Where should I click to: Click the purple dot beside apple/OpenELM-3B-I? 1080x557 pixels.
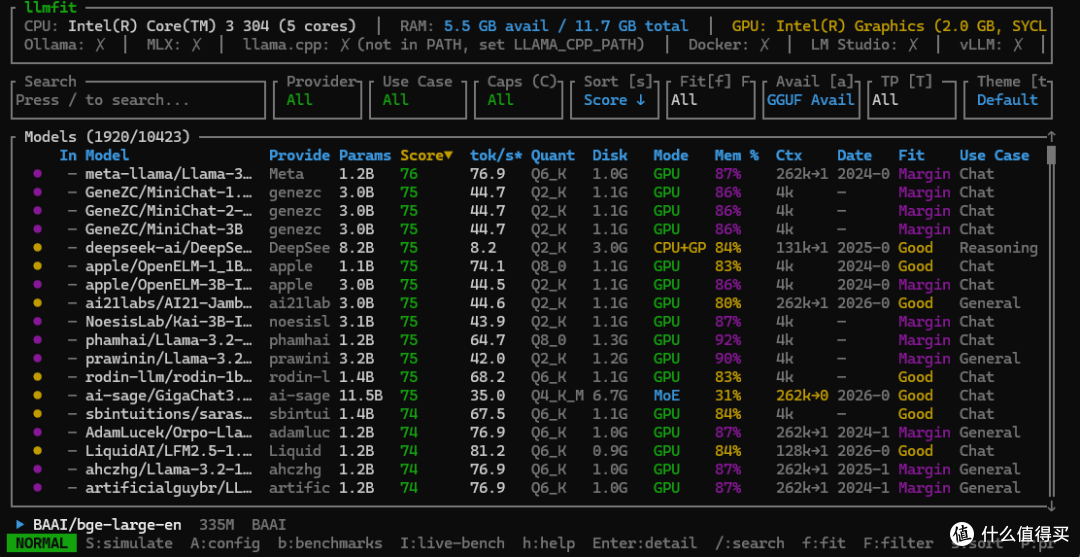pyautogui.click(x=38, y=285)
